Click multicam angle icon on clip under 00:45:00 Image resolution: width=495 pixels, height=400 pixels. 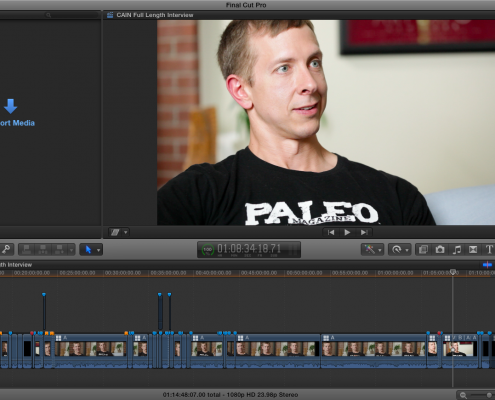(x=240, y=338)
